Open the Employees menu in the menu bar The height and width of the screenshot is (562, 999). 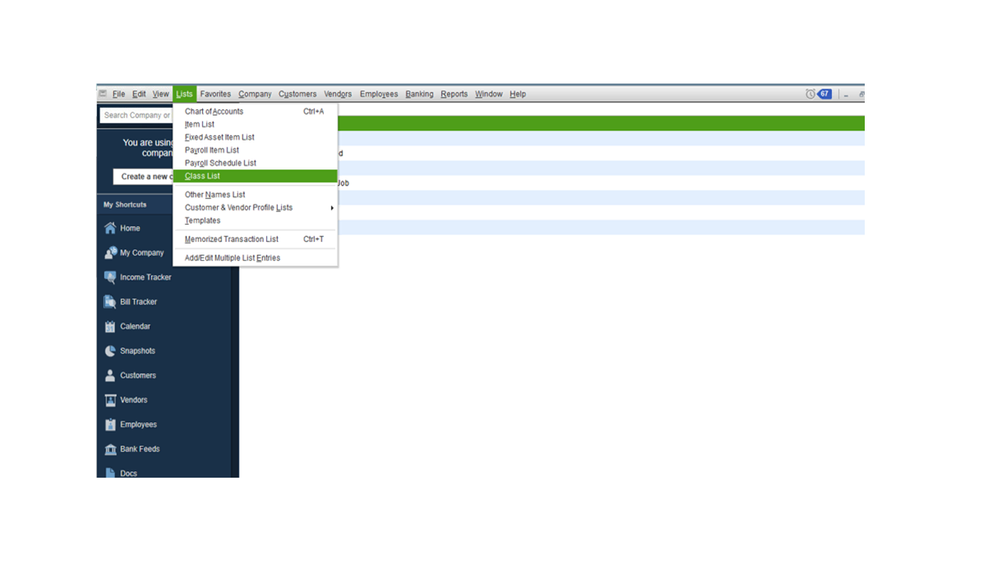[378, 94]
